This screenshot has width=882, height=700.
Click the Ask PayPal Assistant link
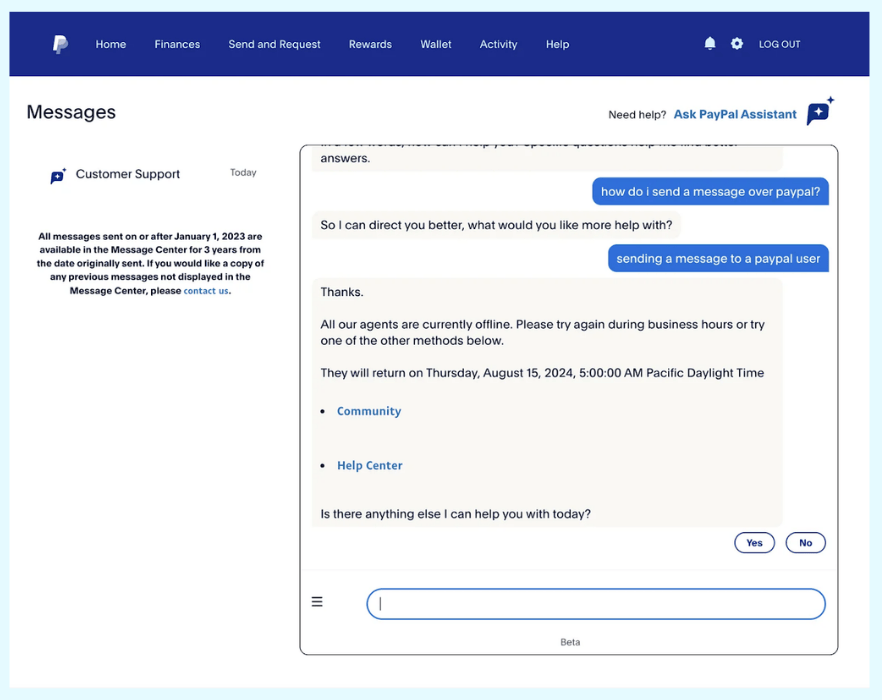pyautogui.click(x=735, y=114)
